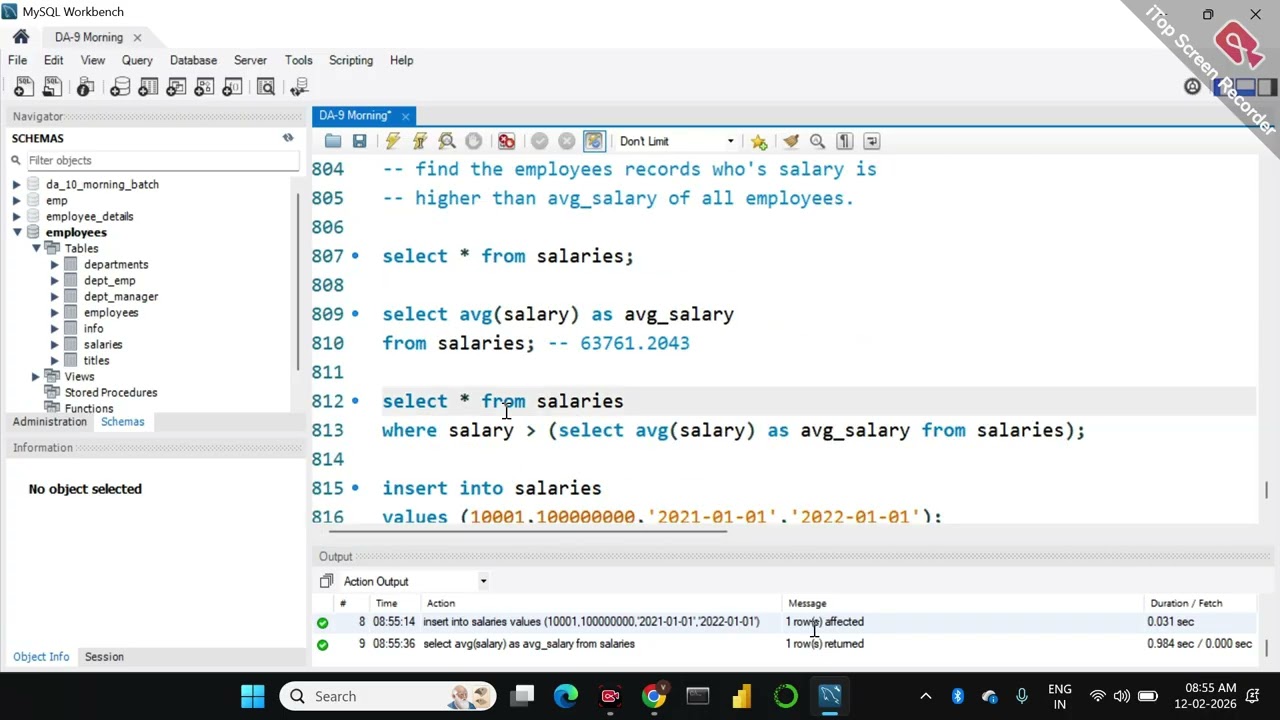Toggle word wrap in the editor
This screenshot has height=720, width=1280.
click(871, 141)
